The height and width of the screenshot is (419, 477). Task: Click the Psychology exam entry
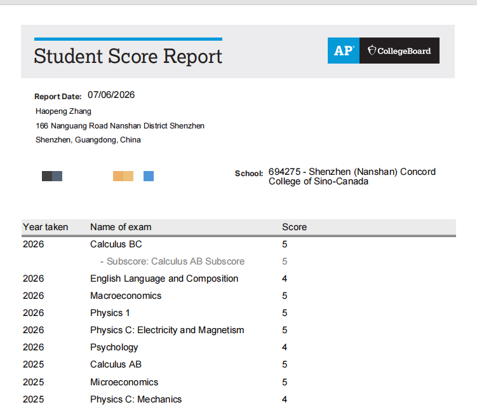pyautogui.click(x=114, y=348)
